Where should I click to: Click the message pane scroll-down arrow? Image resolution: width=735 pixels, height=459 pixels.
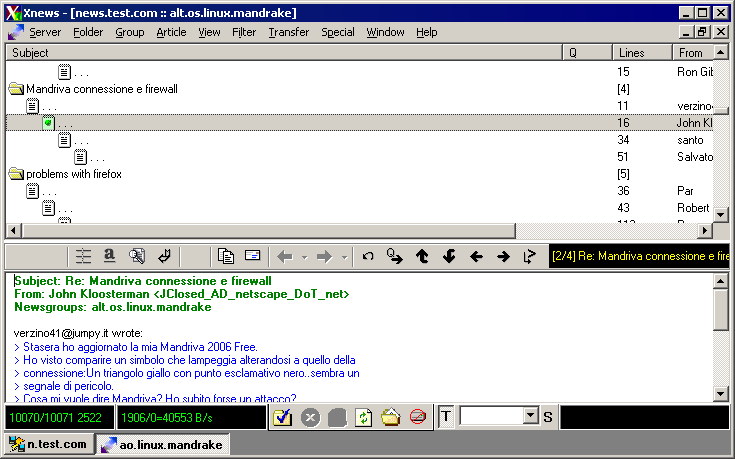720,393
